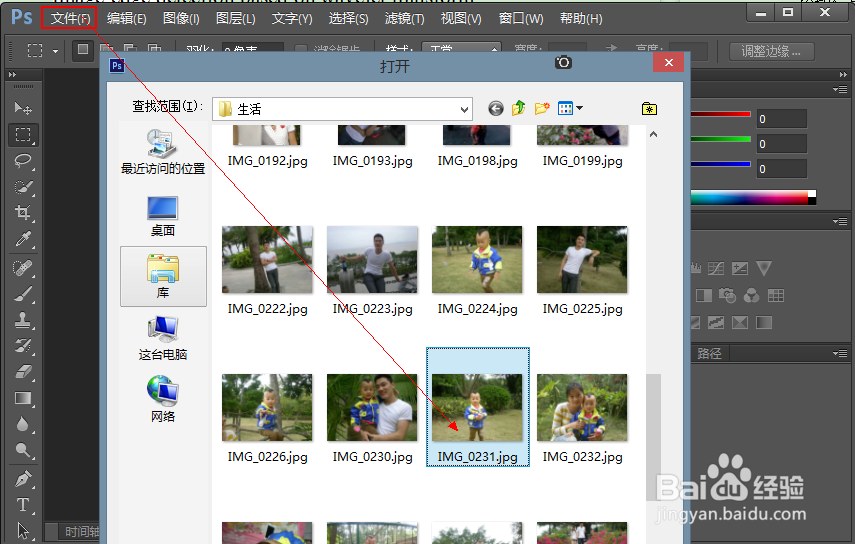This screenshot has height=544, width=855.
Task: Adjust the blue color slider
Action: pyautogui.click(x=721, y=164)
